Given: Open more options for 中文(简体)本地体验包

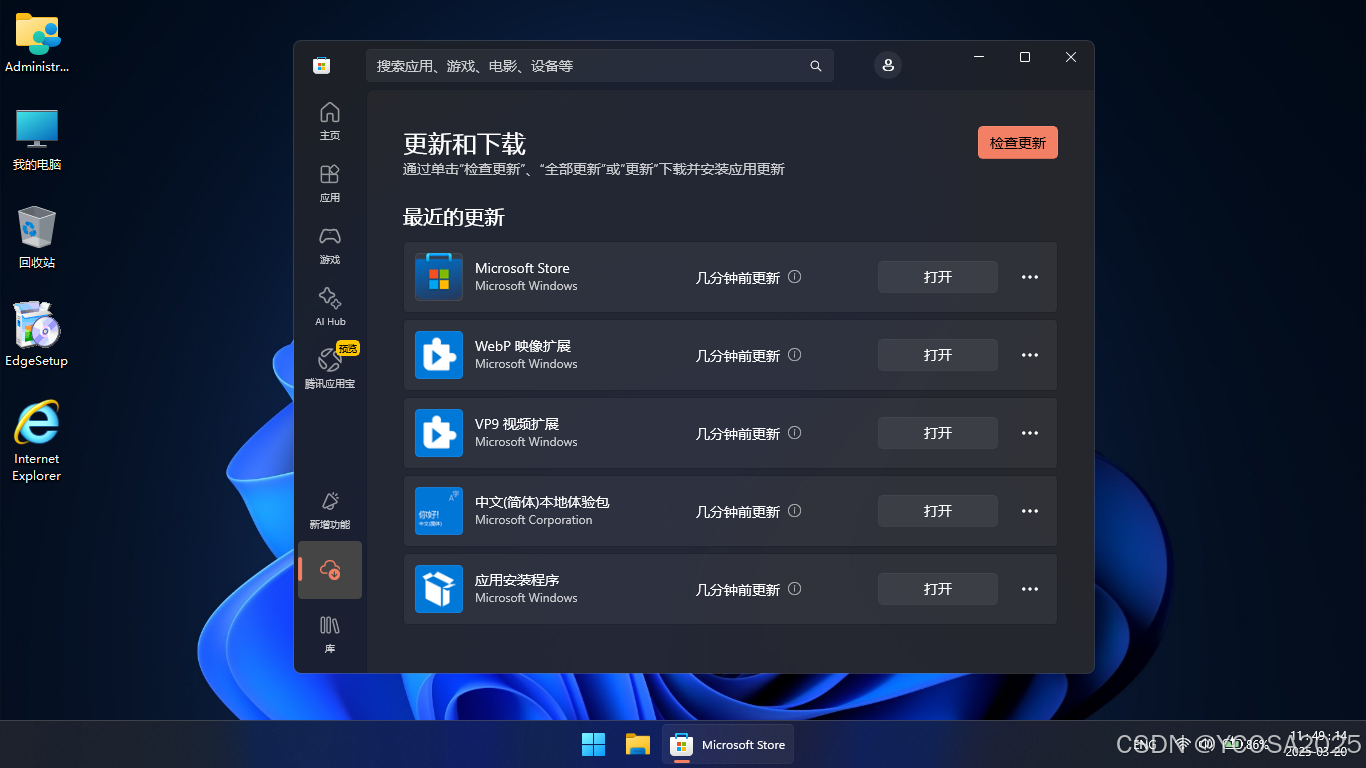Looking at the screenshot, I should point(1030,511).
